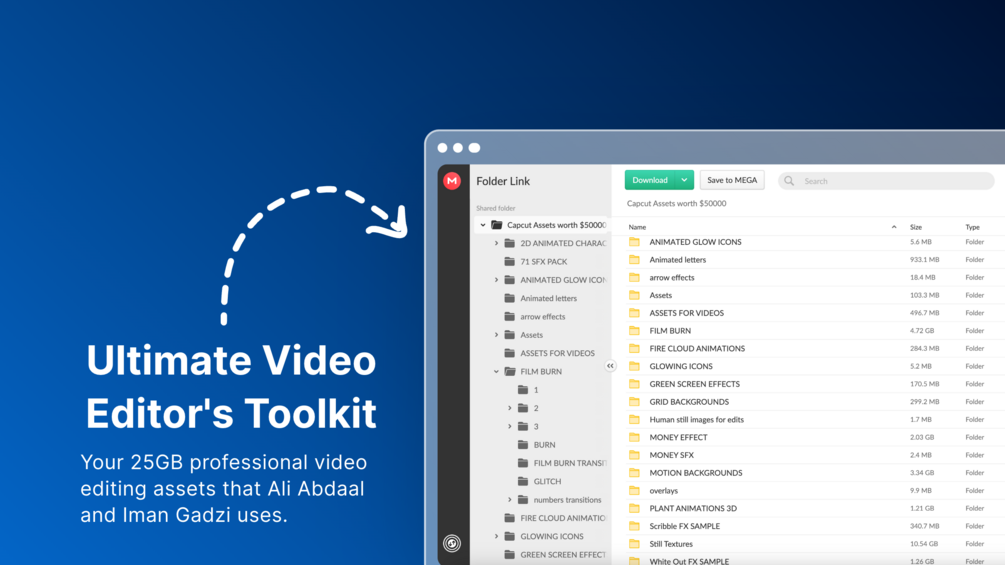This screenshot has width=1005, height=565.
Task: Click Assets folder icon in file list
Action: pos(634,295)
